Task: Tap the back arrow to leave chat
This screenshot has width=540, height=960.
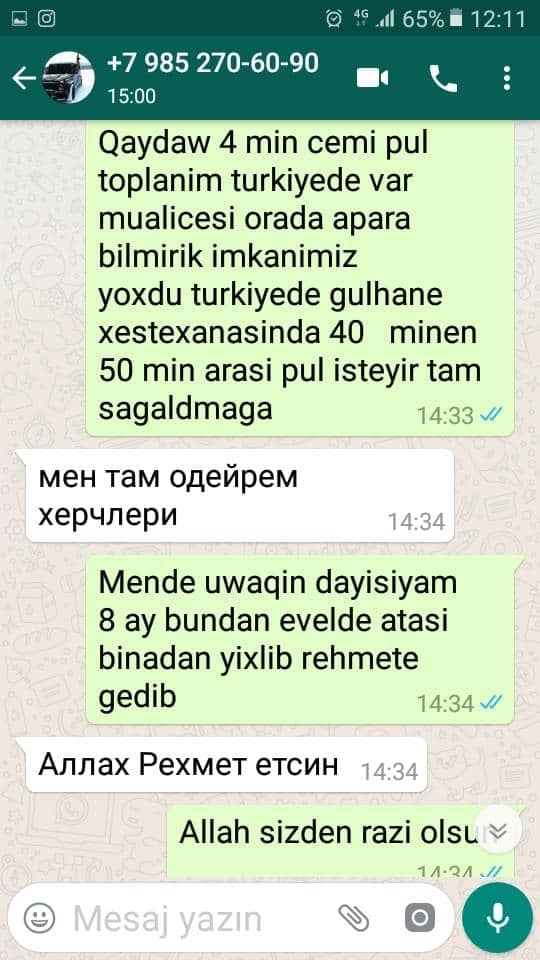Action: (24, 78)
